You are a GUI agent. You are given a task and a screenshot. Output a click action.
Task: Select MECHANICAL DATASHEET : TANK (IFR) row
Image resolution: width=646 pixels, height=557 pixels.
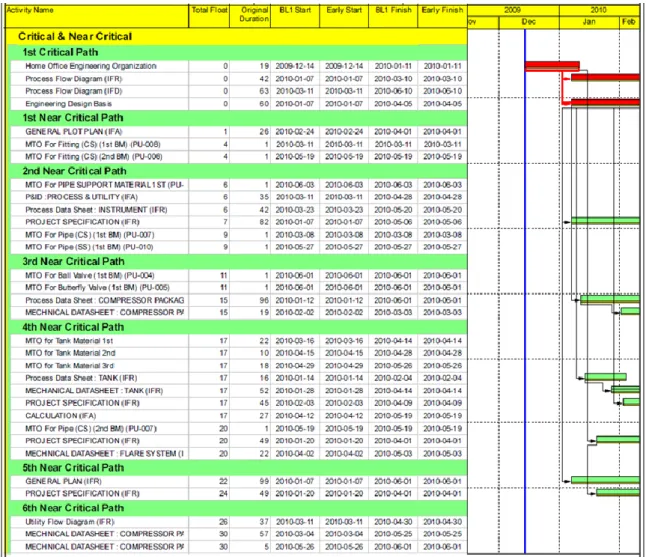(x=239, y=391)
